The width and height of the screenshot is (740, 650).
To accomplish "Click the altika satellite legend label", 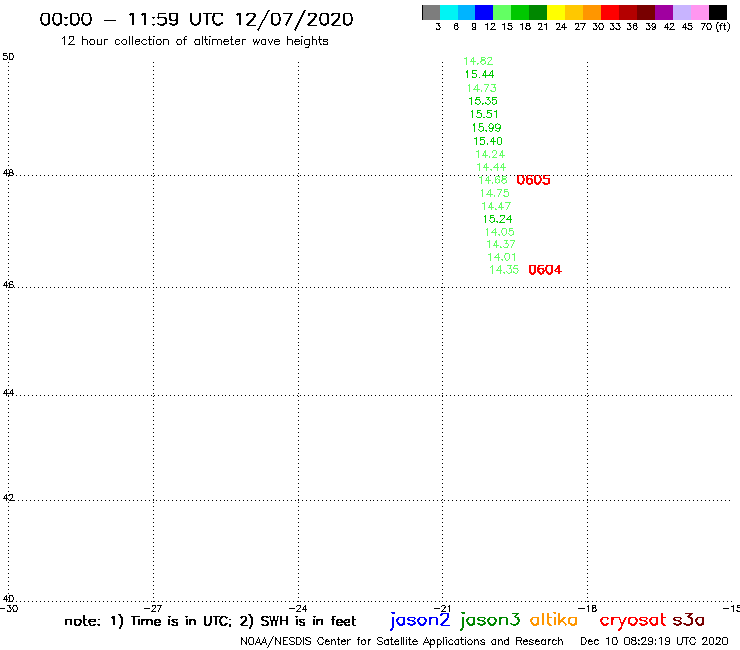I will click(x=554, y=620).
